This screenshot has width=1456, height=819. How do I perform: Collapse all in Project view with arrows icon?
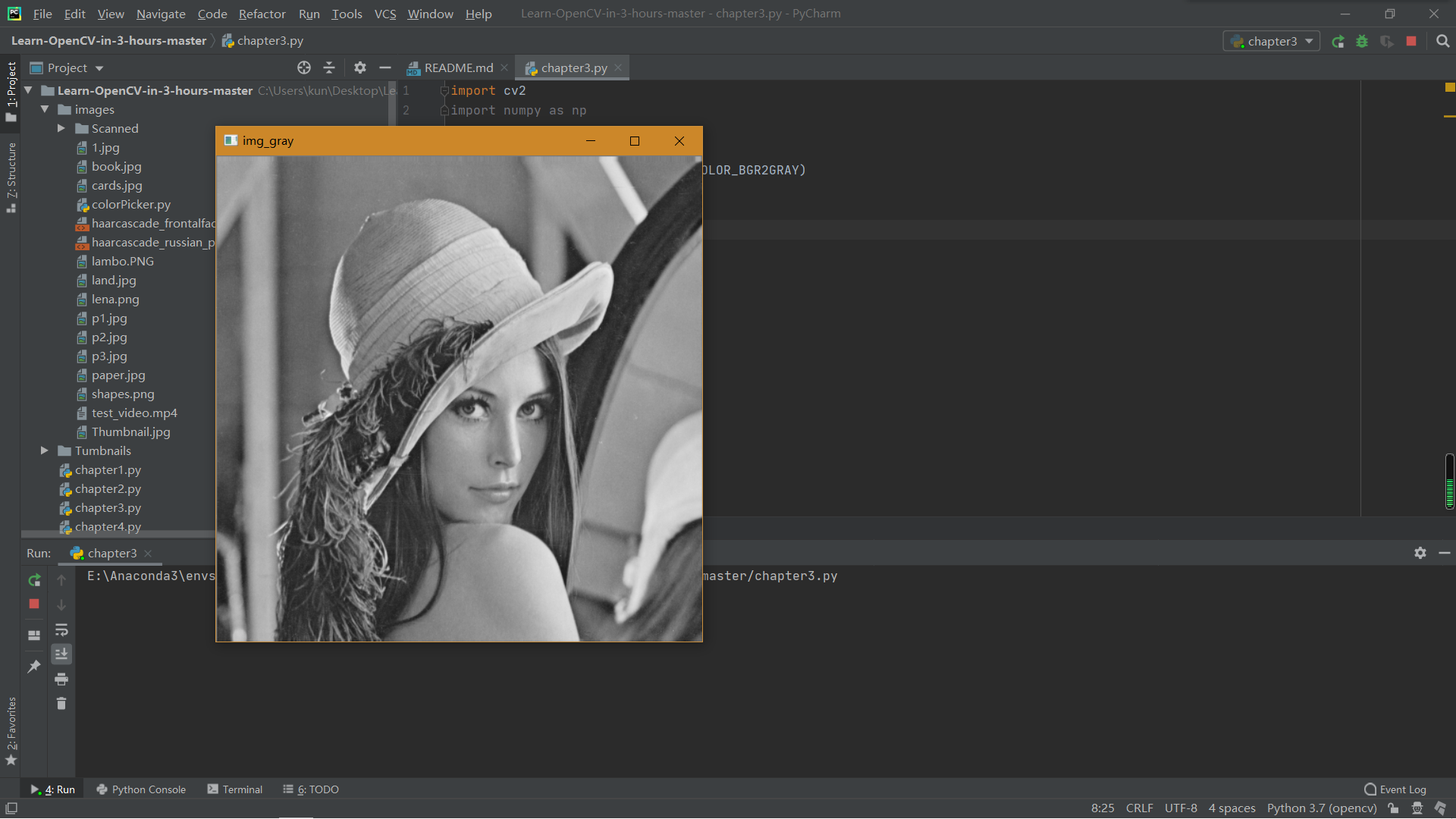pyautogui.click(x=329, y=67)
